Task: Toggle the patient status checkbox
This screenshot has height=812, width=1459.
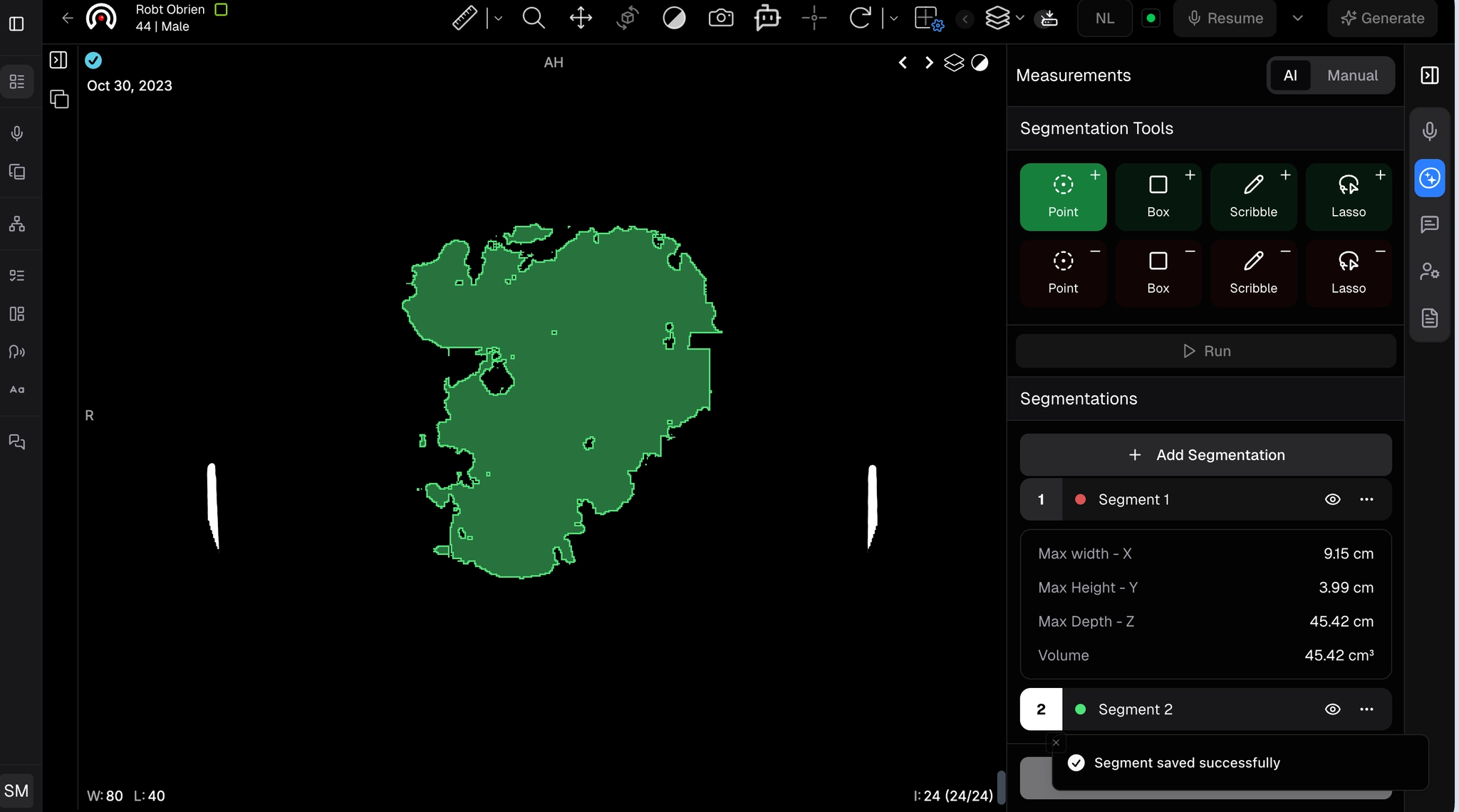Action: [x=222, y=9]
